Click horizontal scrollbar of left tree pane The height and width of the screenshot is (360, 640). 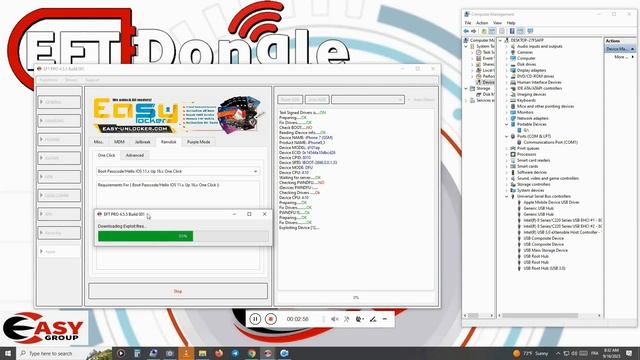[x=479, y=316]
